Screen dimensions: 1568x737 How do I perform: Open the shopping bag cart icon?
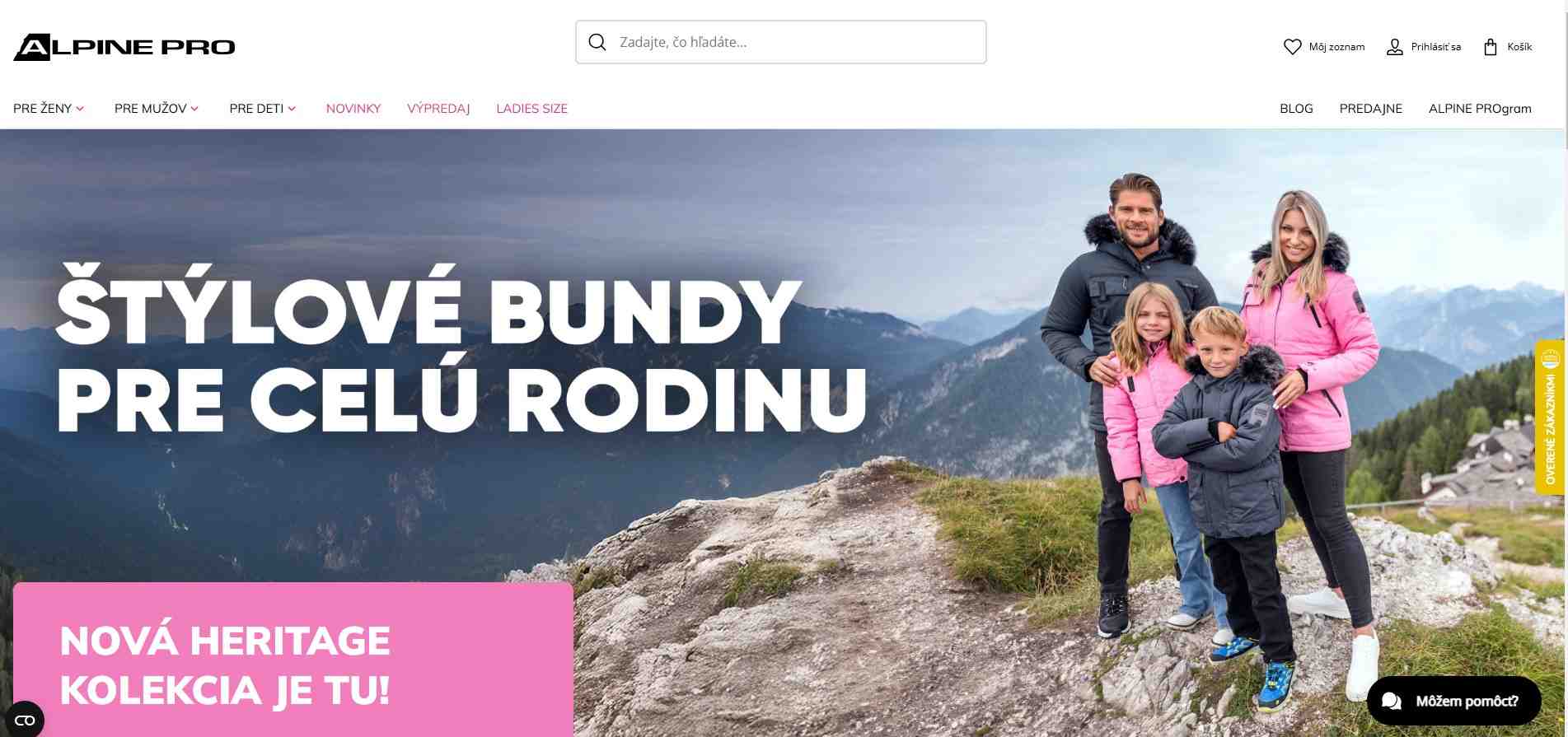(x=1490, y=47)
